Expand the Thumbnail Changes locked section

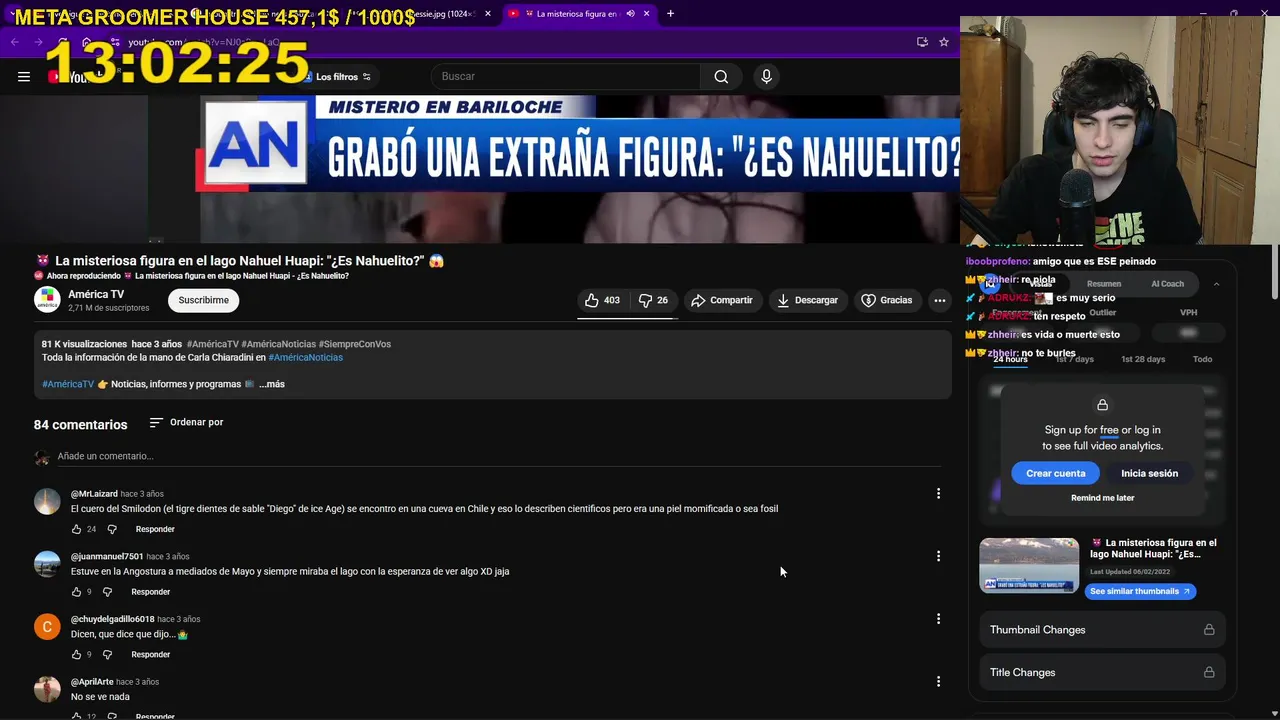point(1102,630)
